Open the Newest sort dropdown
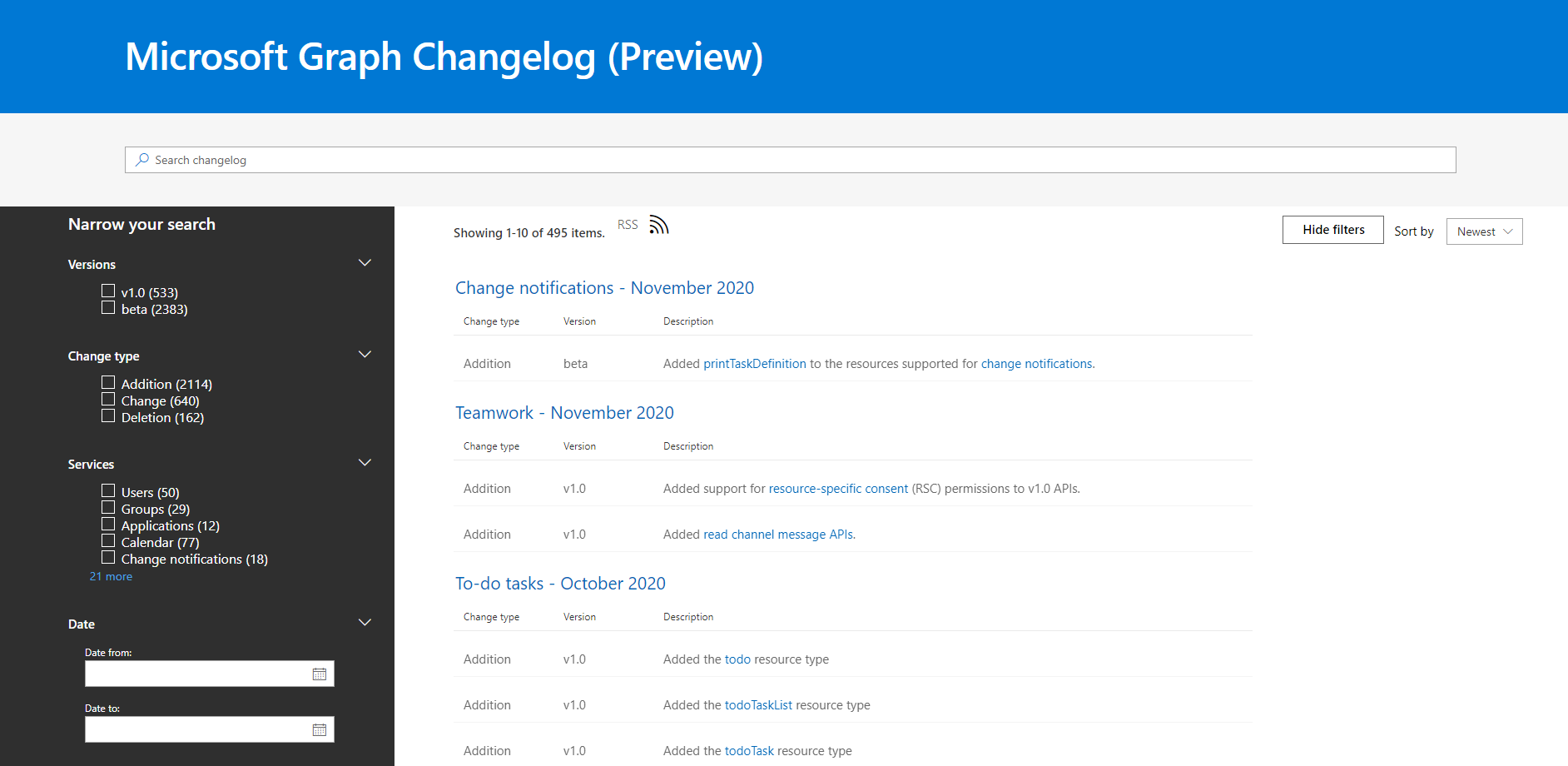 tap(1484, 231)
